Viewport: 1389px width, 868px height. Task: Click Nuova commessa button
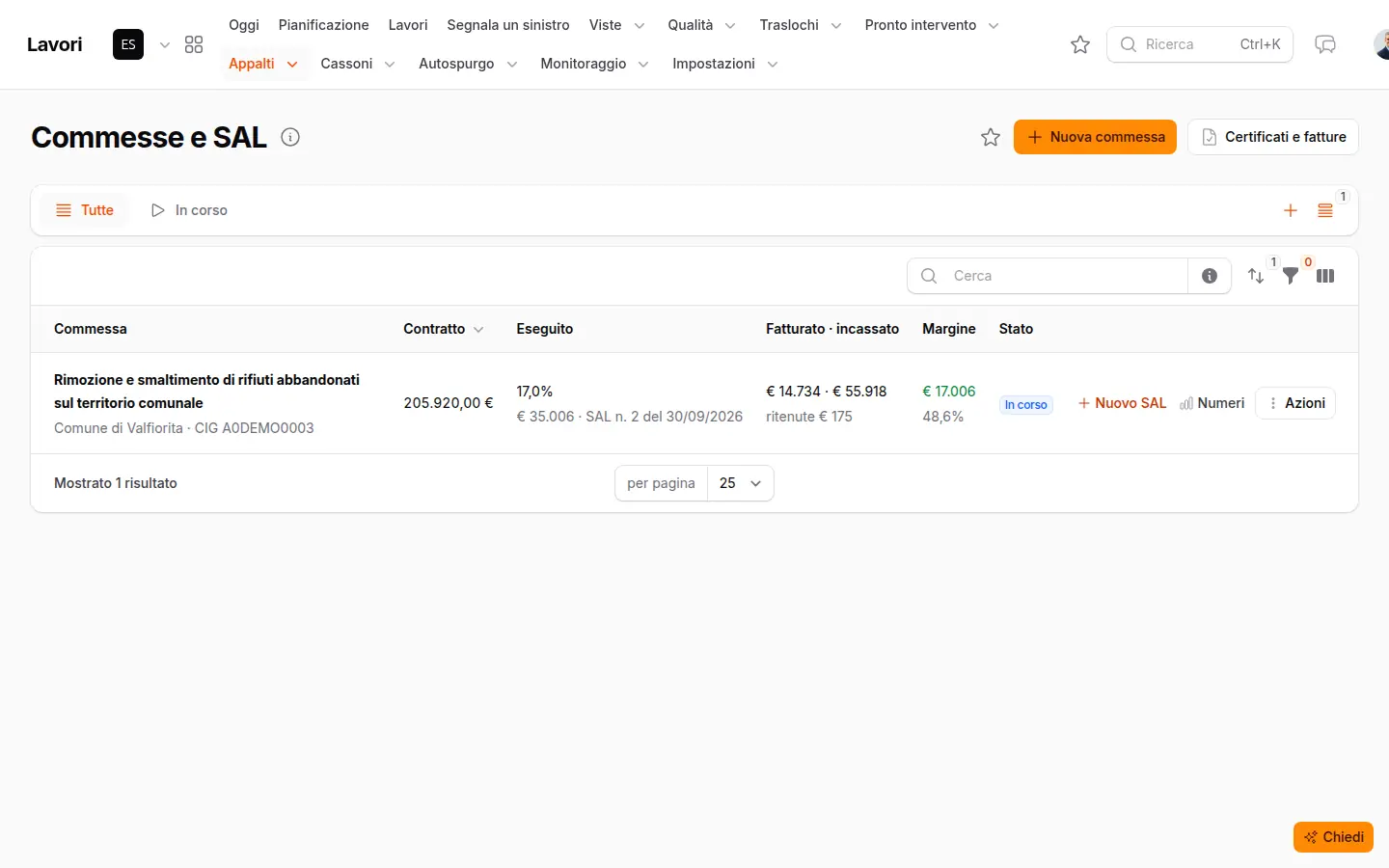tap(1095, 137)
